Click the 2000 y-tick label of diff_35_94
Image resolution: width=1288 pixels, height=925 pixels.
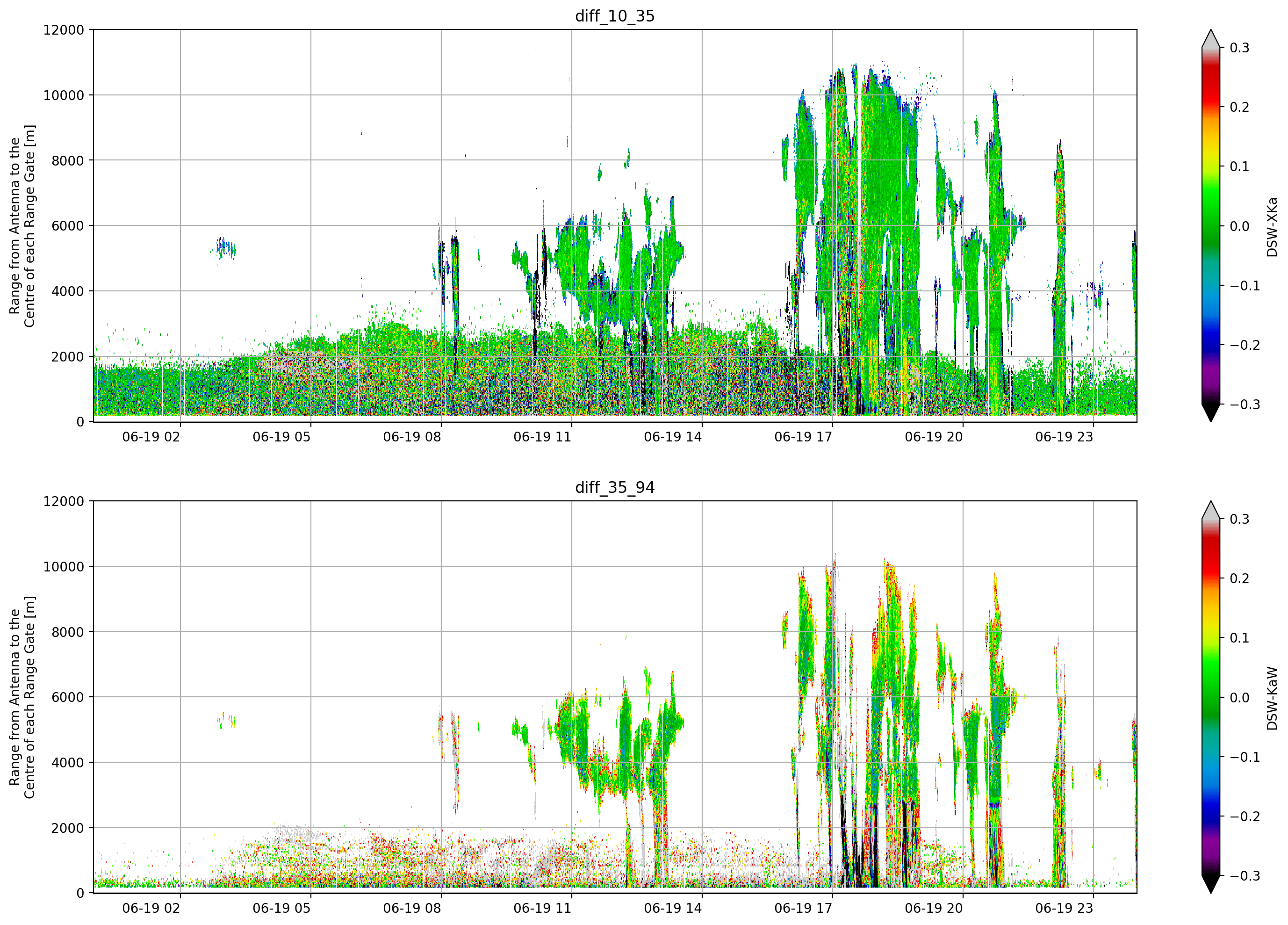click(x=68, y=828)
